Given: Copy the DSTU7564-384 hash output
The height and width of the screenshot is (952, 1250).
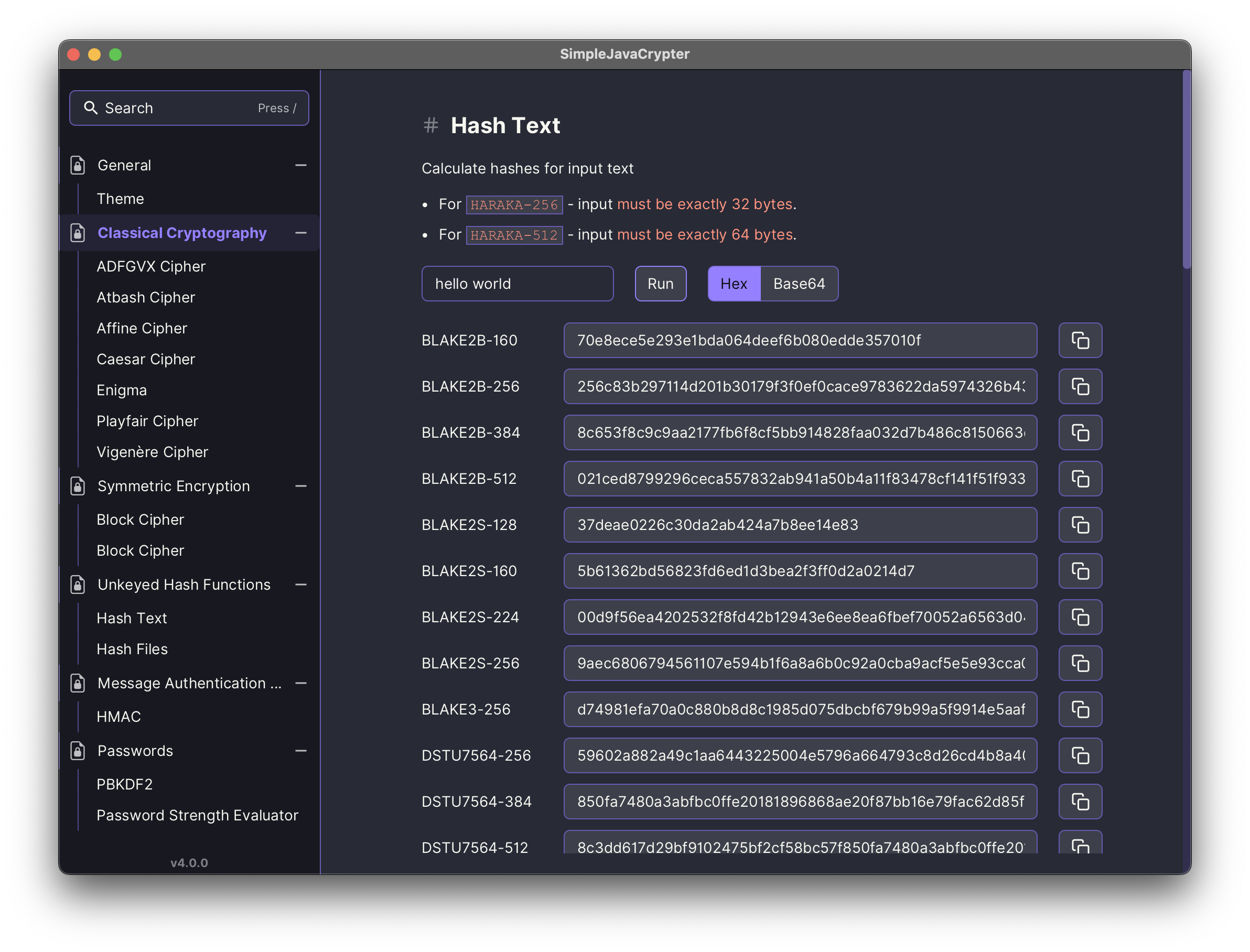Looking at the screenshot, I should point(1080,802).
